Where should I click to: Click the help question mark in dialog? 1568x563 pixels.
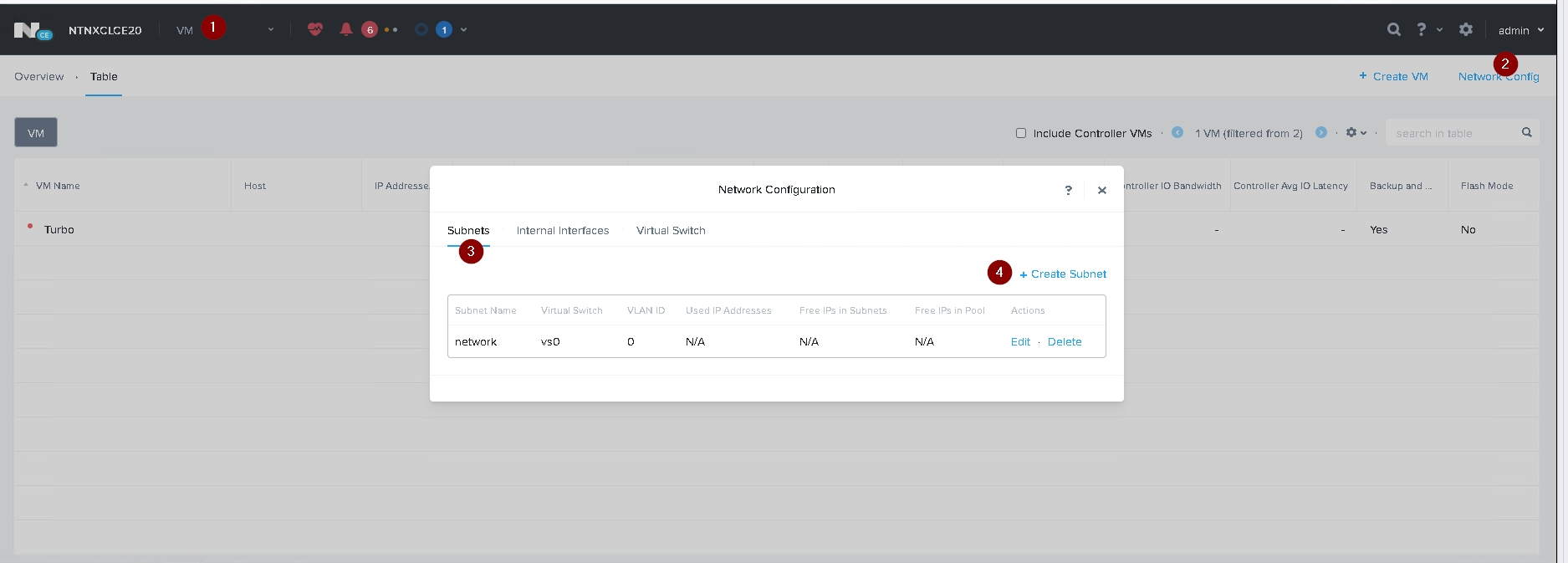[1068, 190]
